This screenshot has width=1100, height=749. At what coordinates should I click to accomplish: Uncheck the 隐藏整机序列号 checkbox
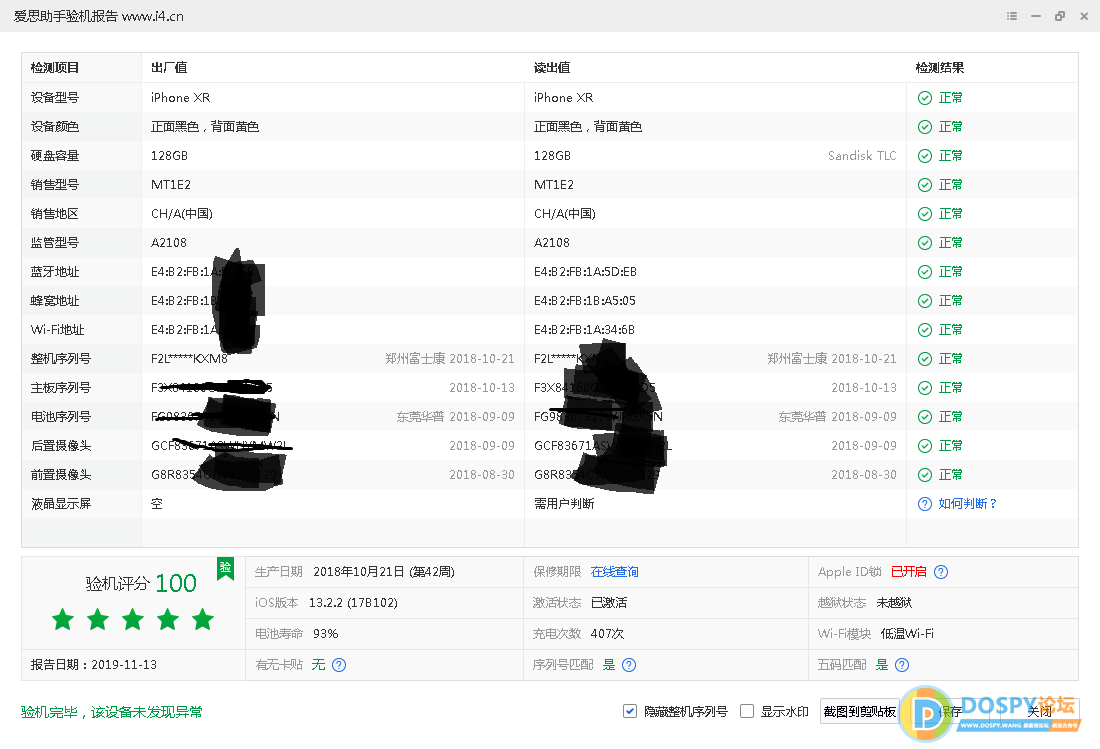pos(630,711)
